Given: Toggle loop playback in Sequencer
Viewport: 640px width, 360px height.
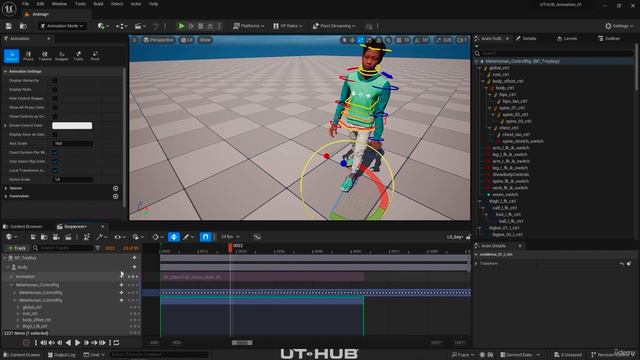Looking at the screenshot, I should click(116, 343).
